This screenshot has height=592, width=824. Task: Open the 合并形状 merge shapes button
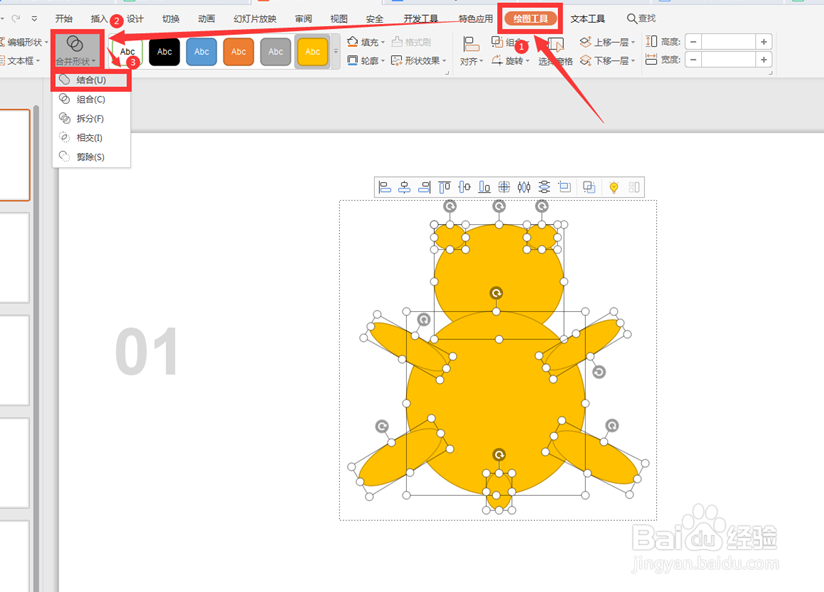point(77,50)
